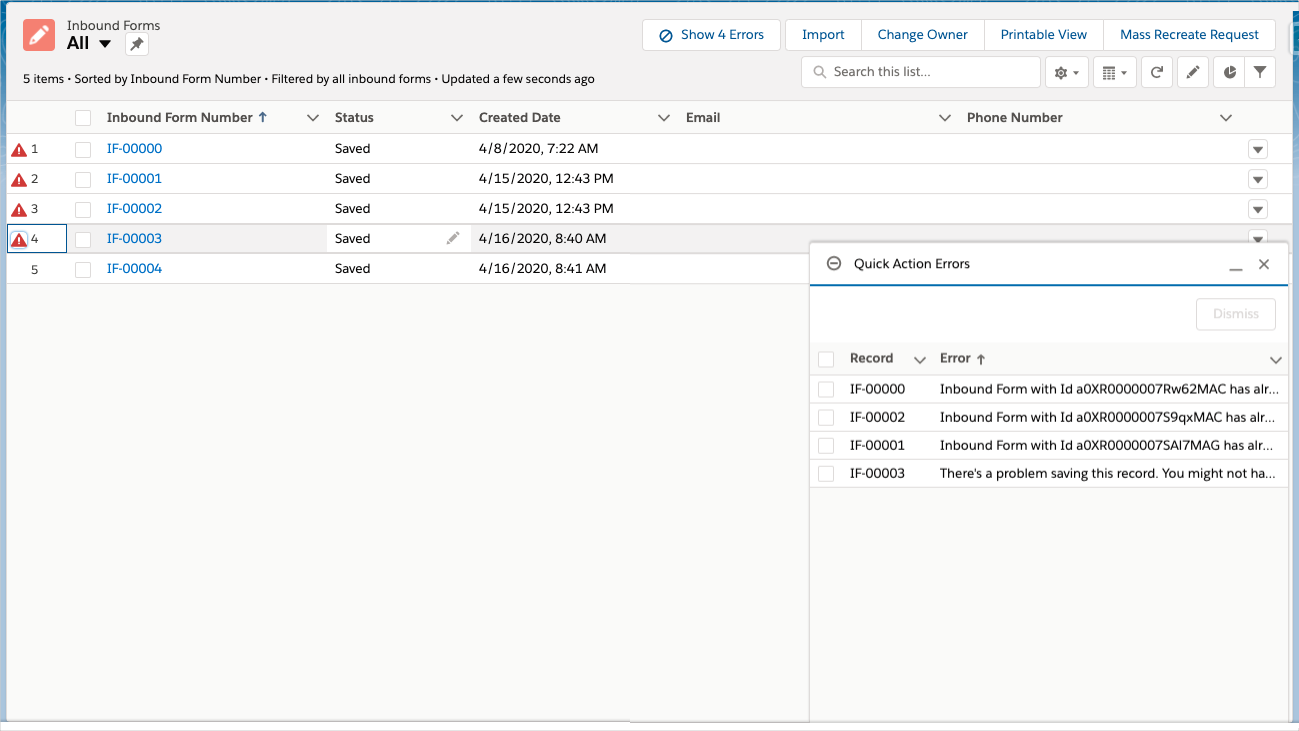The image size is (1299, 731).
Task: Open the Status column header dropdown
Action: [x=457, y=118]
